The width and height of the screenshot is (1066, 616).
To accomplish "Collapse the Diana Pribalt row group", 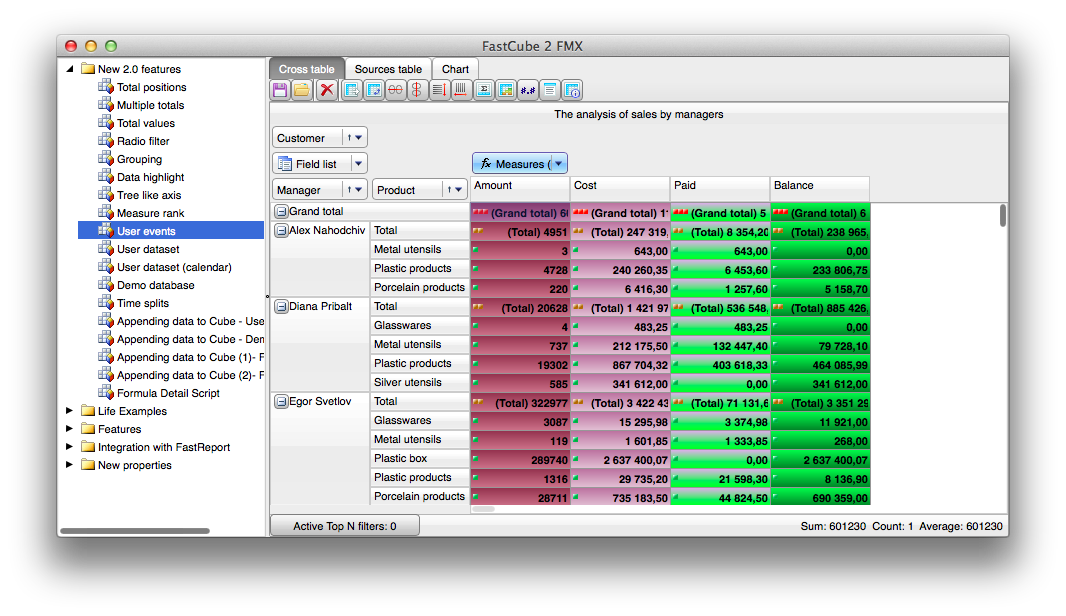I will [281, 307].
